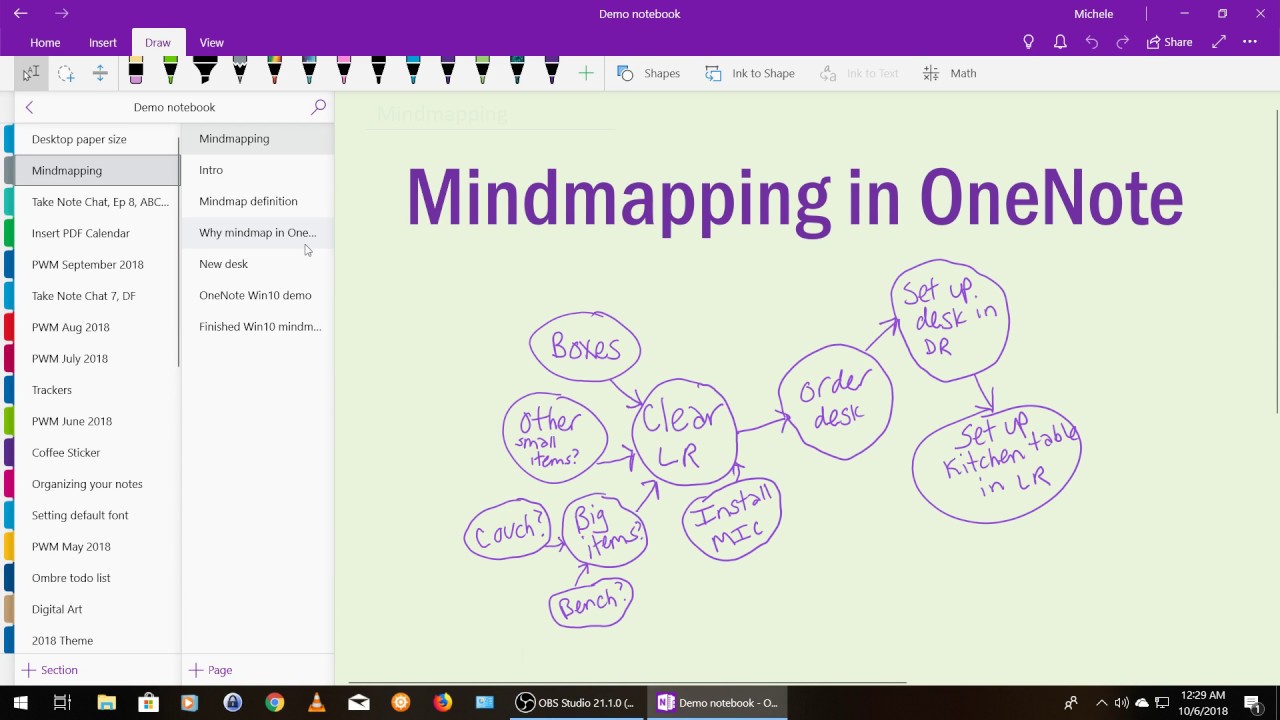
Task: Undo the last action
Action: point(1092,42)
